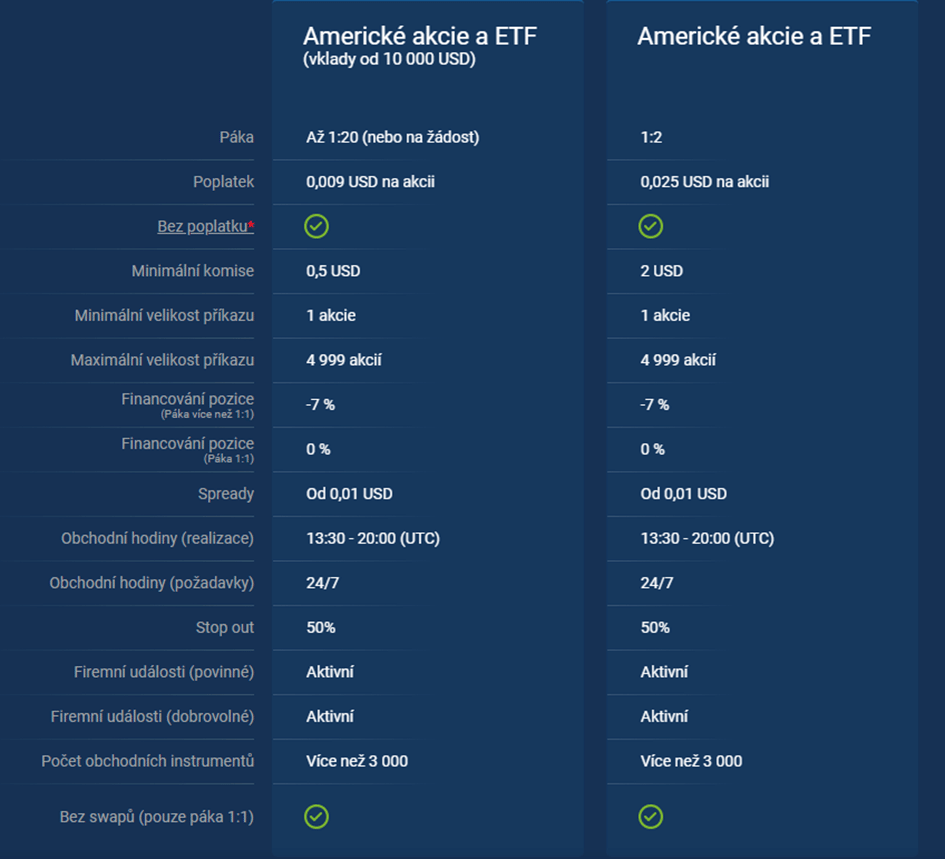Select the 0,025 USD na akcii fee
The width and height of the screenshot is (945, 859).
tap(704, 182)
